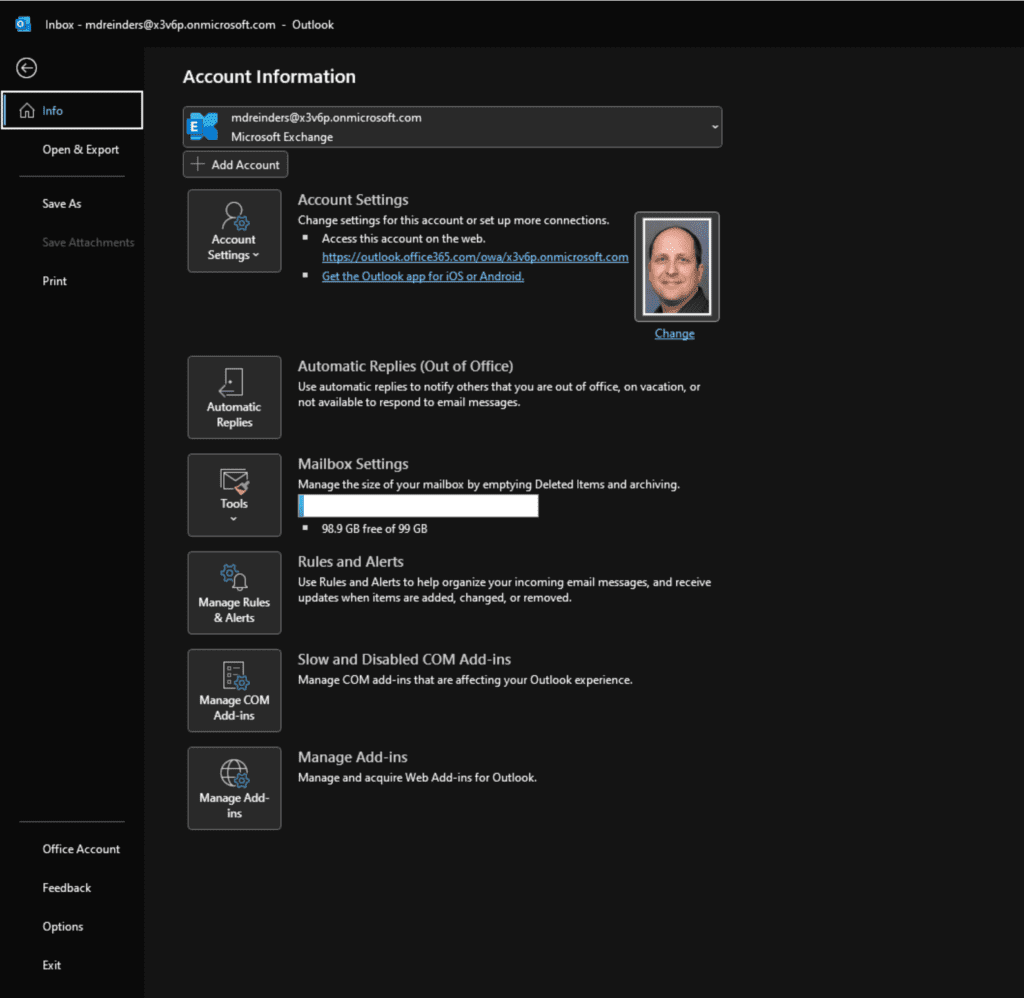Follow the Outlook app for iOS or Android link
The image size is (1024, 998).
click(423, 276)
